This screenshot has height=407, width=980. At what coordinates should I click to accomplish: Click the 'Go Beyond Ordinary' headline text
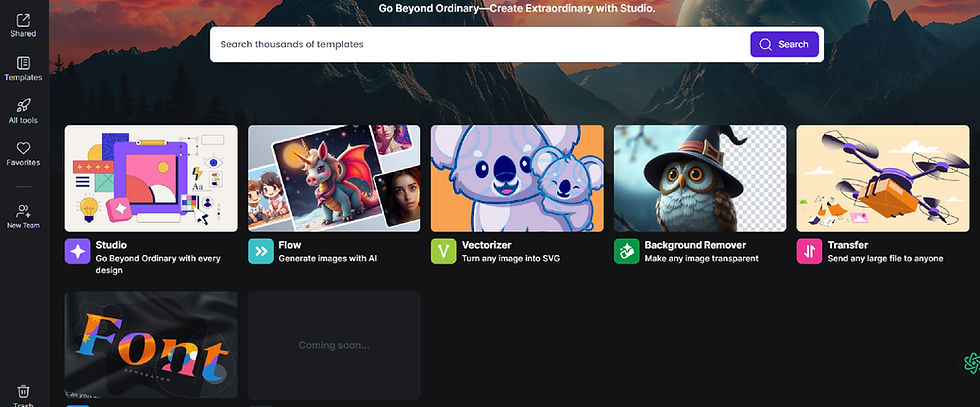coord(516,9)
